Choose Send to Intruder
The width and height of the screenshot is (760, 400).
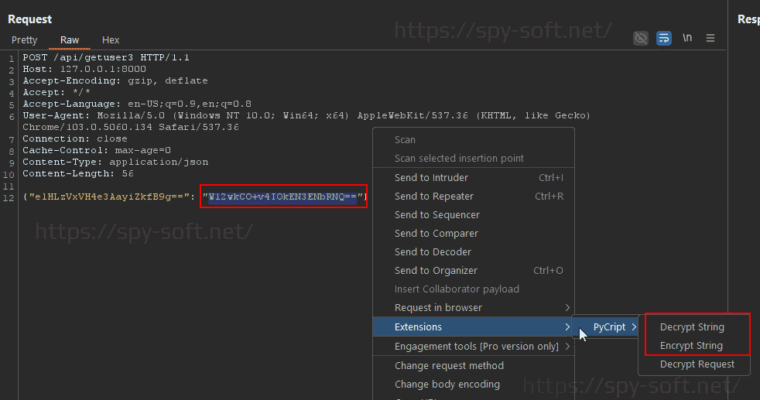tap(431, 178)
